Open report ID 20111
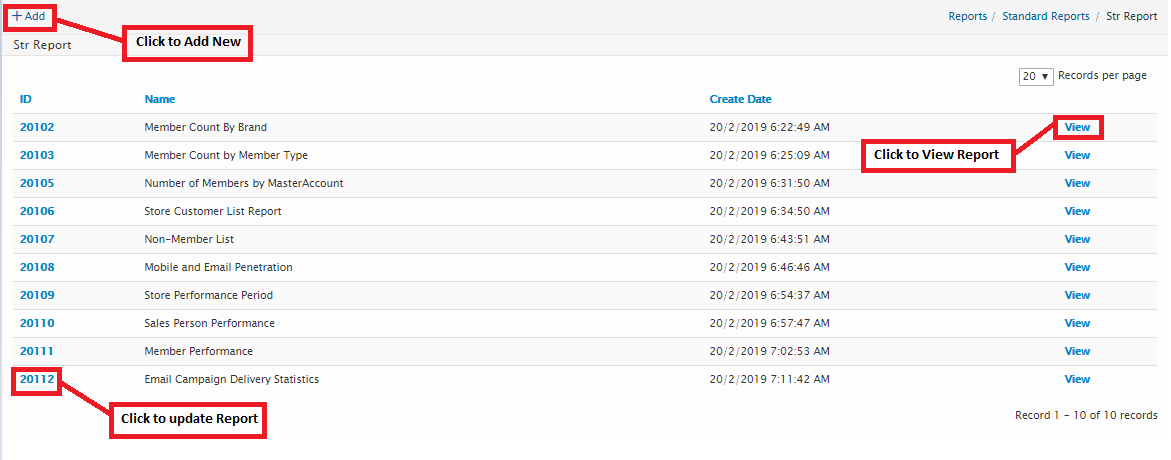This screenshot has width=1171, height=460. [37, 351]
